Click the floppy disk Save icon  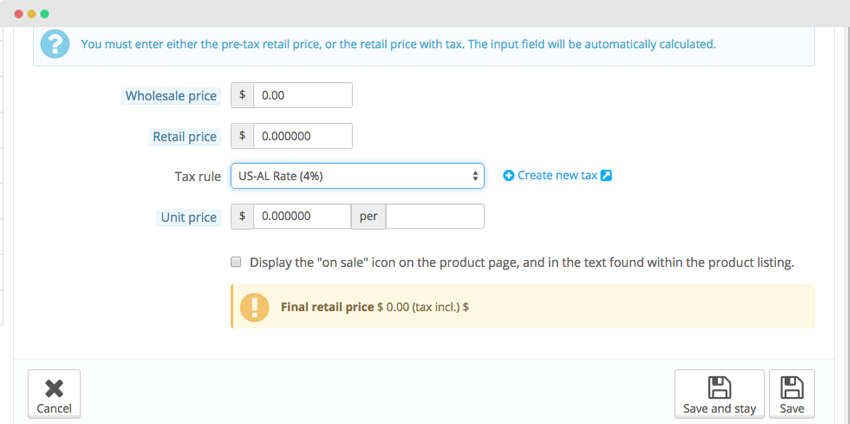click(791, 388)
